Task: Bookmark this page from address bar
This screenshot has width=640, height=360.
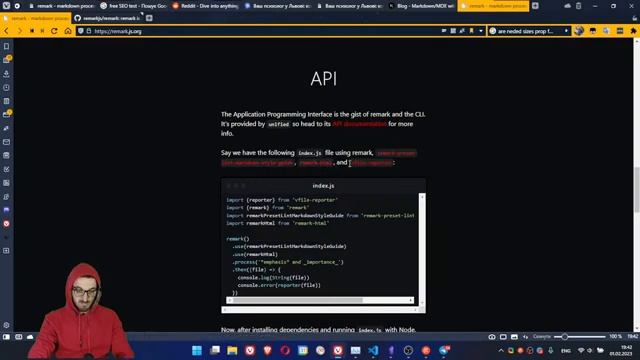Action: [471, 31]
